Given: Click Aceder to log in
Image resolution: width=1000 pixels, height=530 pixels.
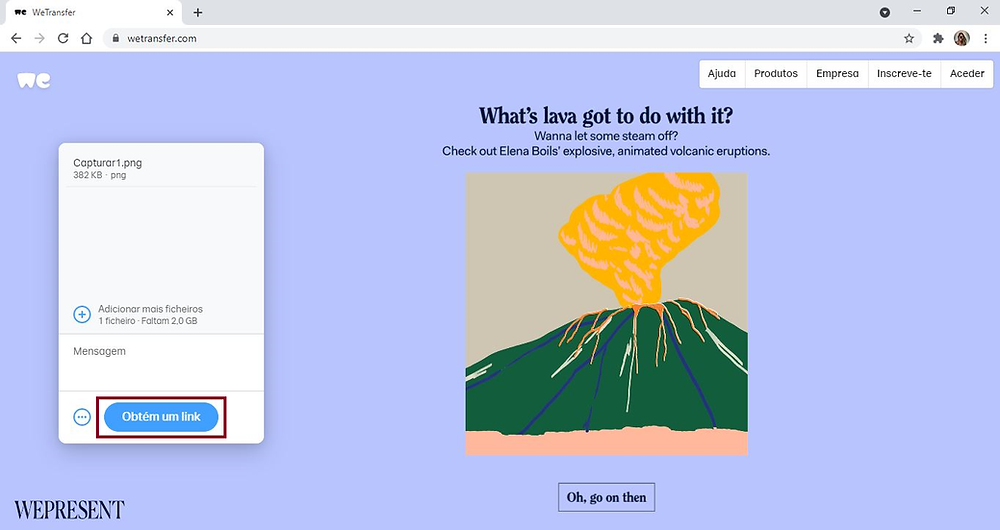Looking at the screenshot, I should 967,73.
